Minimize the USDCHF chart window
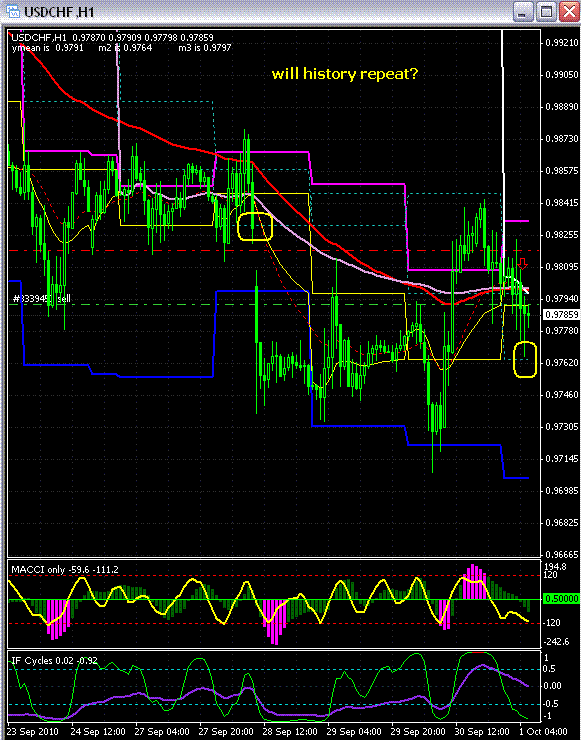 pos(523,11)
